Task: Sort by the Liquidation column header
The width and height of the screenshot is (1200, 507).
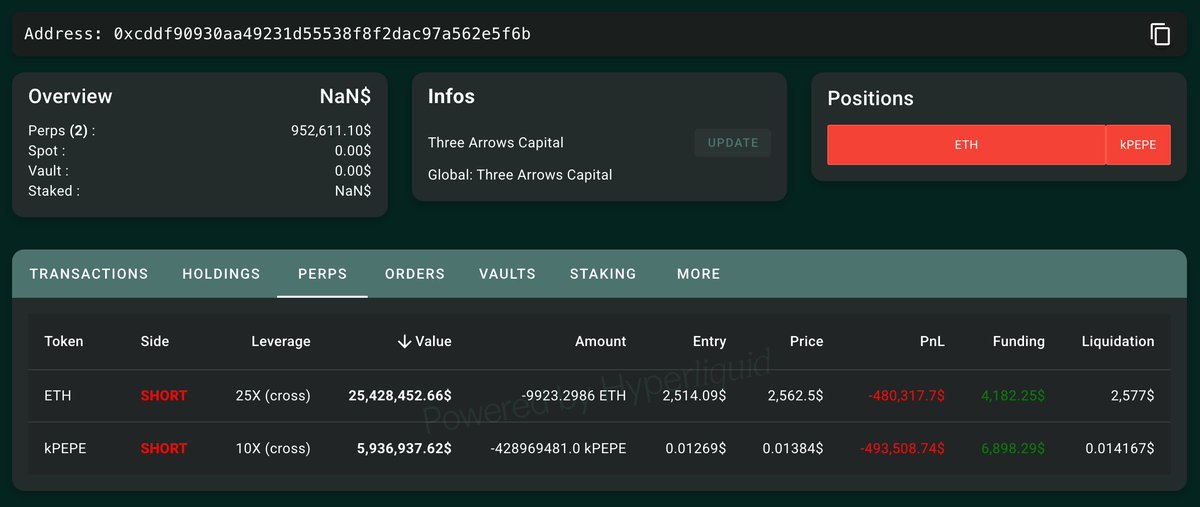Action: 1117,342
